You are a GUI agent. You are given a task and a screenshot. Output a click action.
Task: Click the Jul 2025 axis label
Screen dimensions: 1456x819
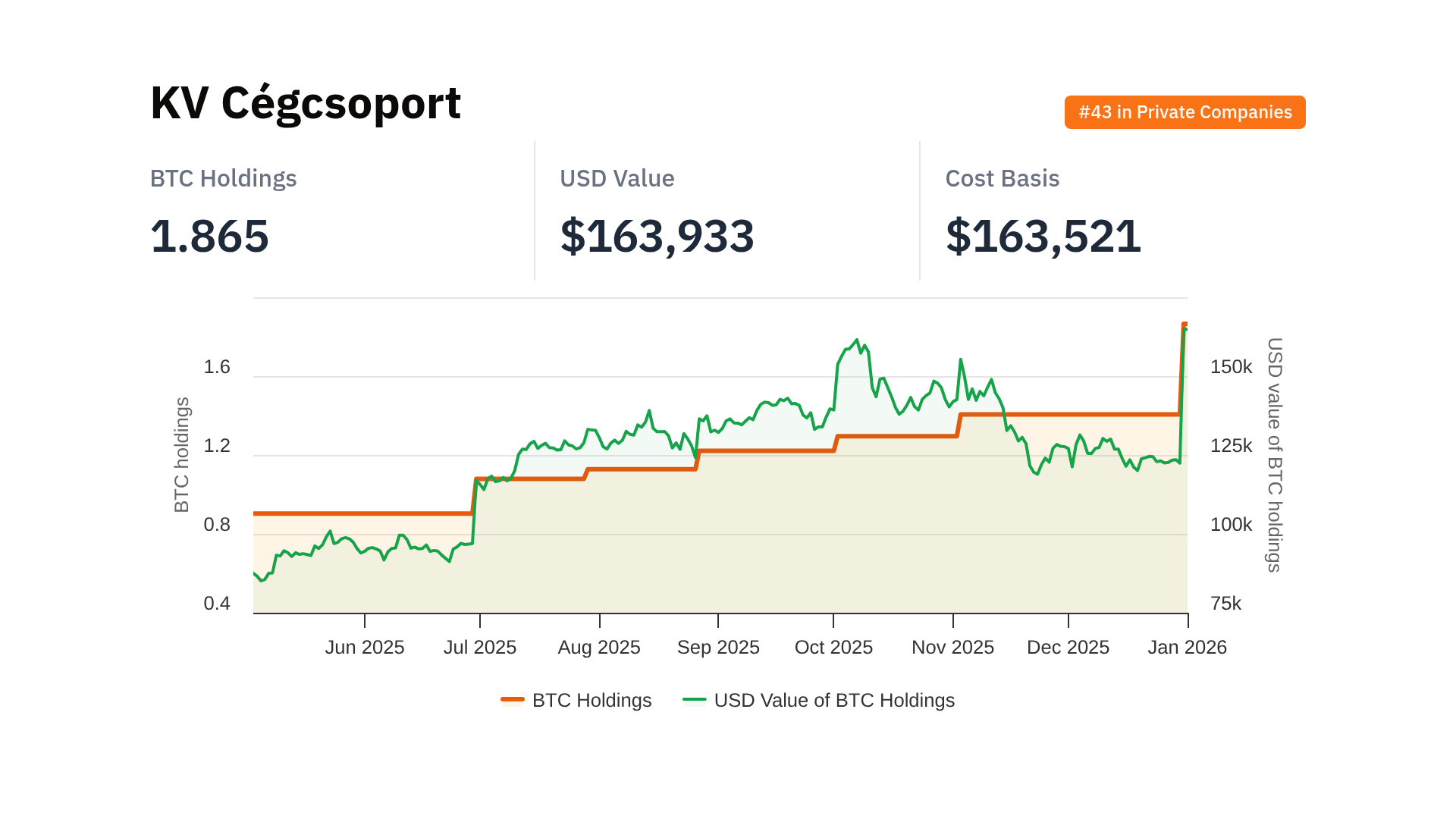(x=480, y=647)
